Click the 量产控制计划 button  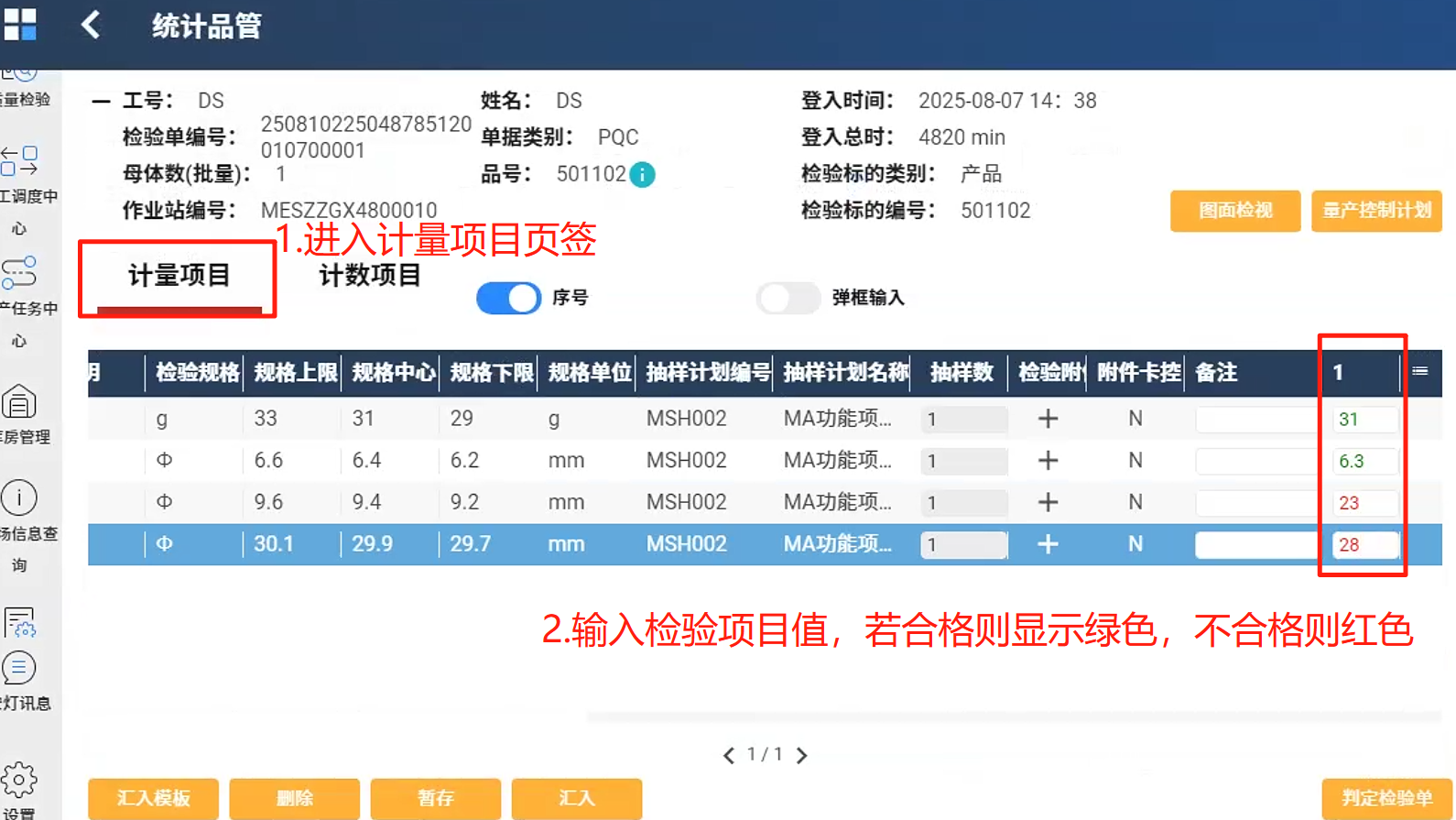(1376, 211)
